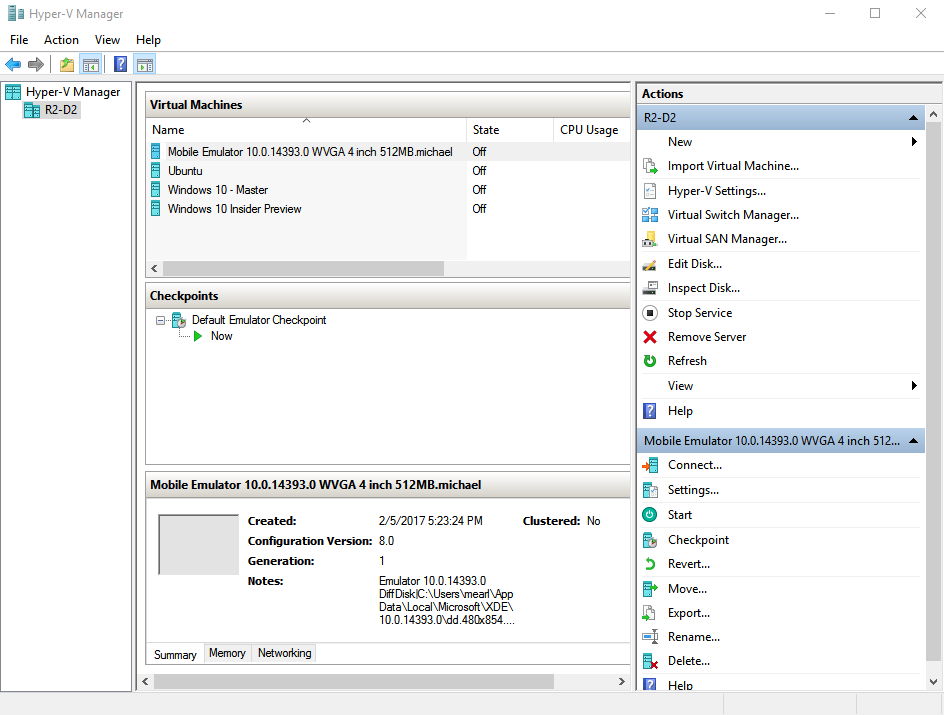Click the Actions pane scroll up arrow
This screenshot has height=715, width=944.
pyautogui.click(x=933, y=114)
